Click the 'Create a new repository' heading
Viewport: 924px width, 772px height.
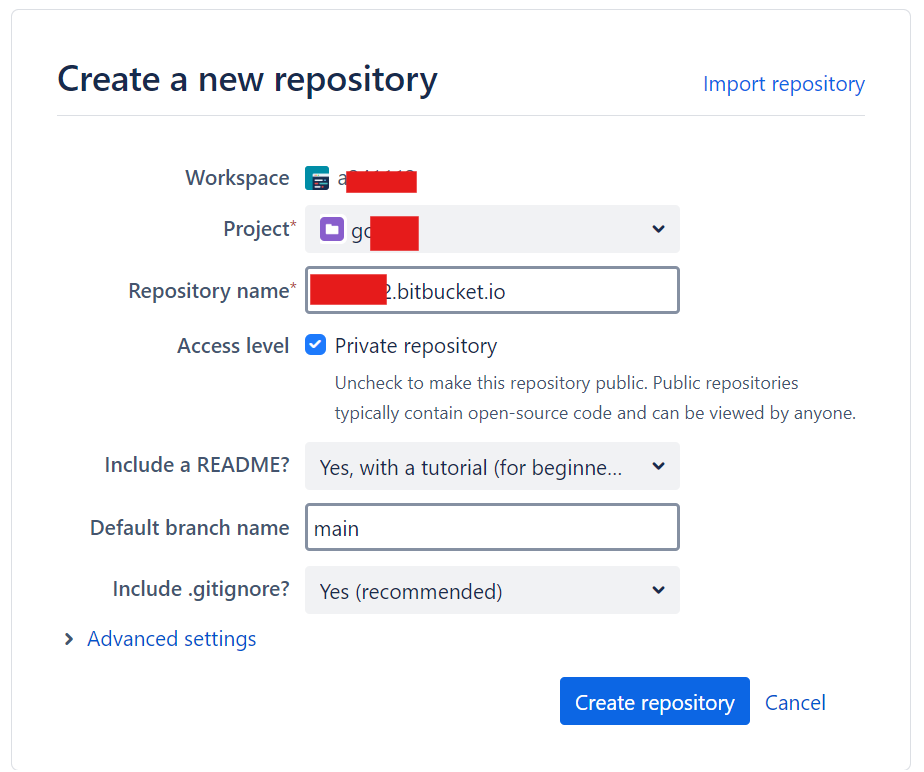coord(248,79)
